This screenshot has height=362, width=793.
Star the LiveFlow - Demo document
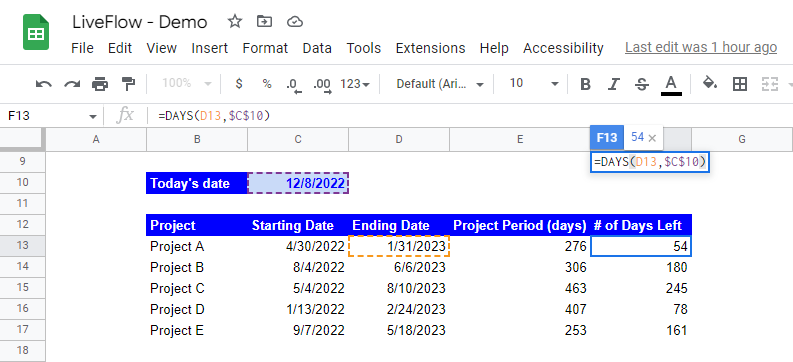pyautogui.click(x=235, y=21)
